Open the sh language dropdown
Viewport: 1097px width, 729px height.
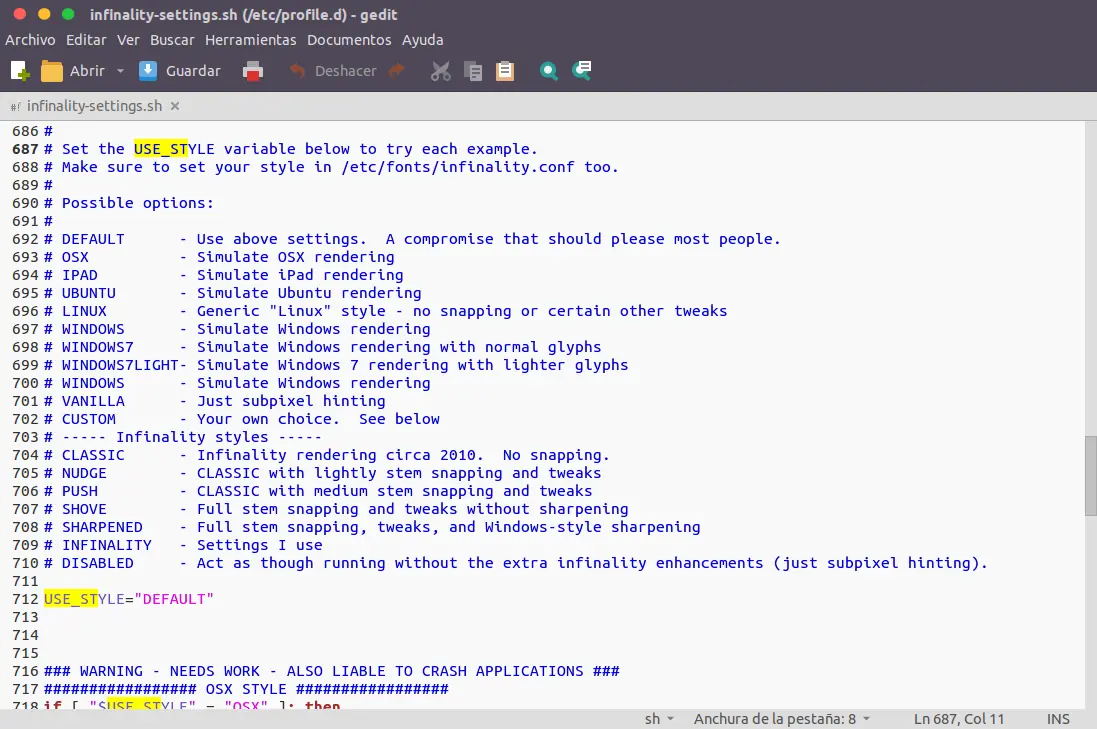[659, 719]
